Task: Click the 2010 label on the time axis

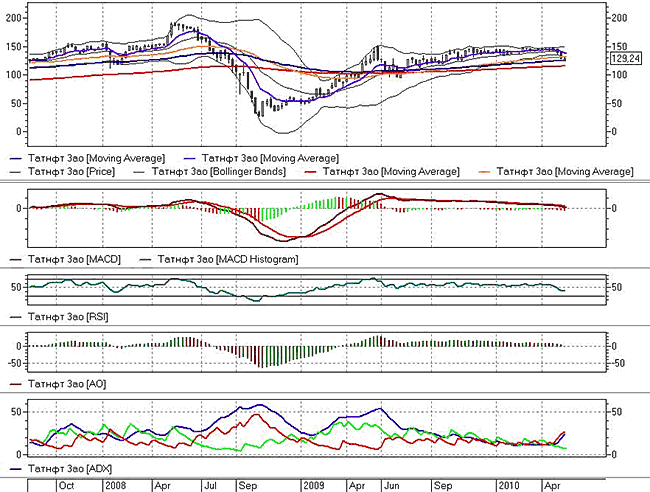Action: (509, 486)
